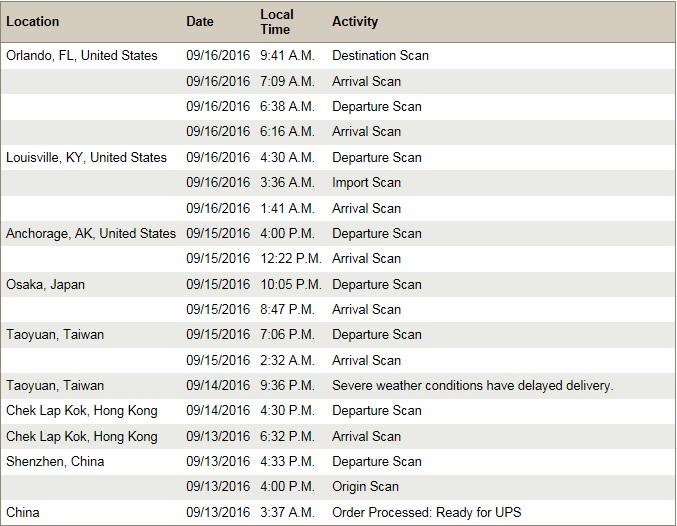Click the Origin Scan activity text
The image size is (677, 526).
(x=365, y=487)
